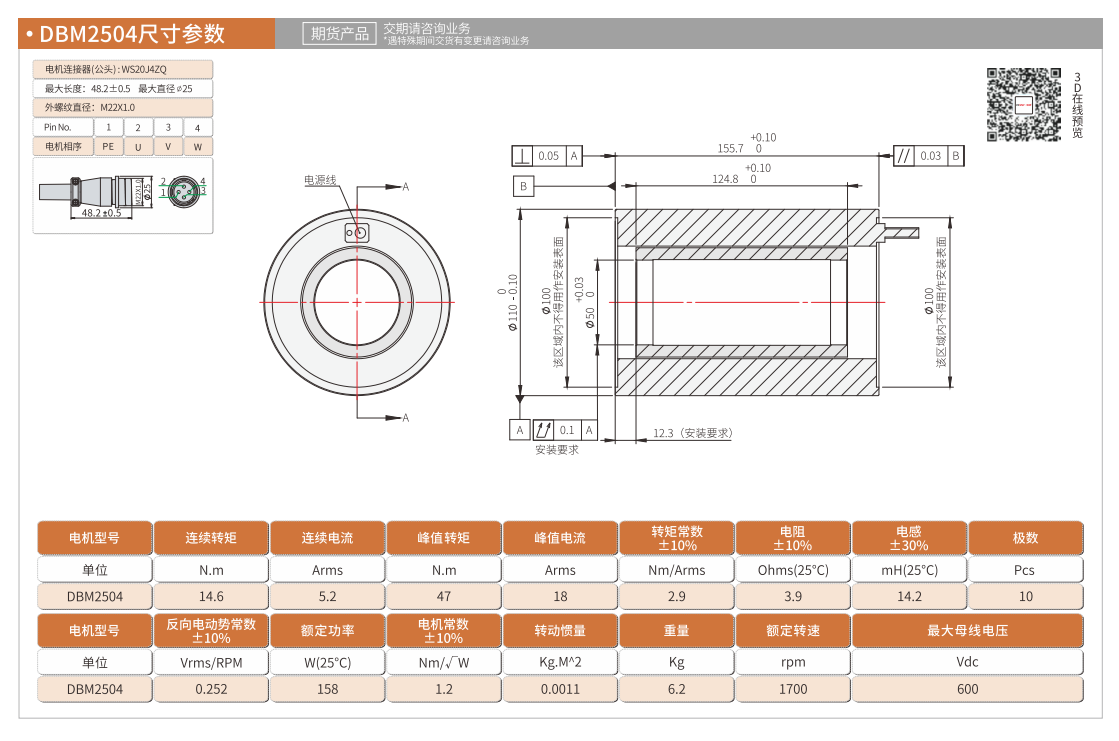Click the rated power value 158
The image size is (1119, 741).
pyautogui.click(x=328, y=690)
